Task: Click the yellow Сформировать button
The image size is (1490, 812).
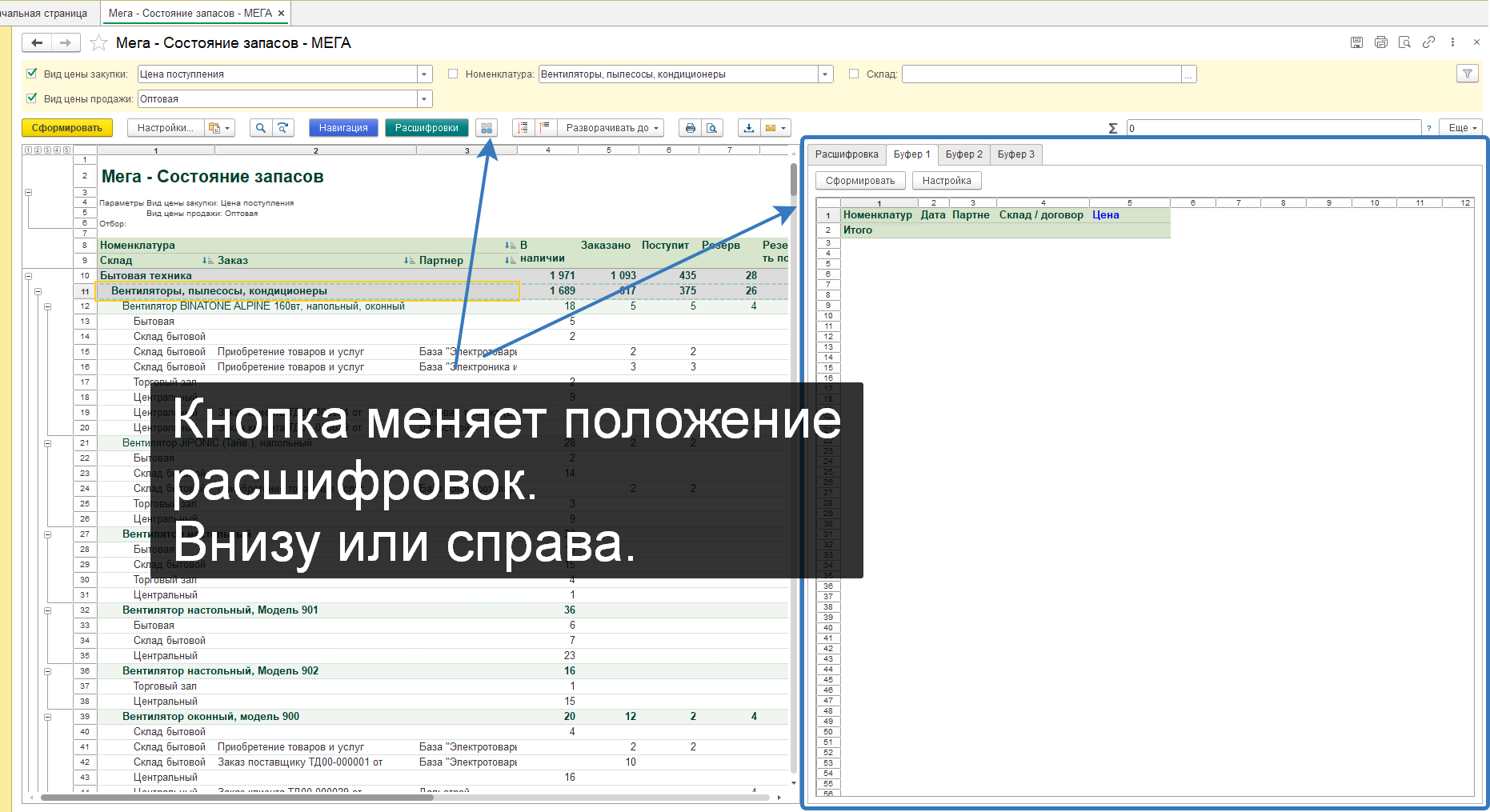Action: [67, 128]
